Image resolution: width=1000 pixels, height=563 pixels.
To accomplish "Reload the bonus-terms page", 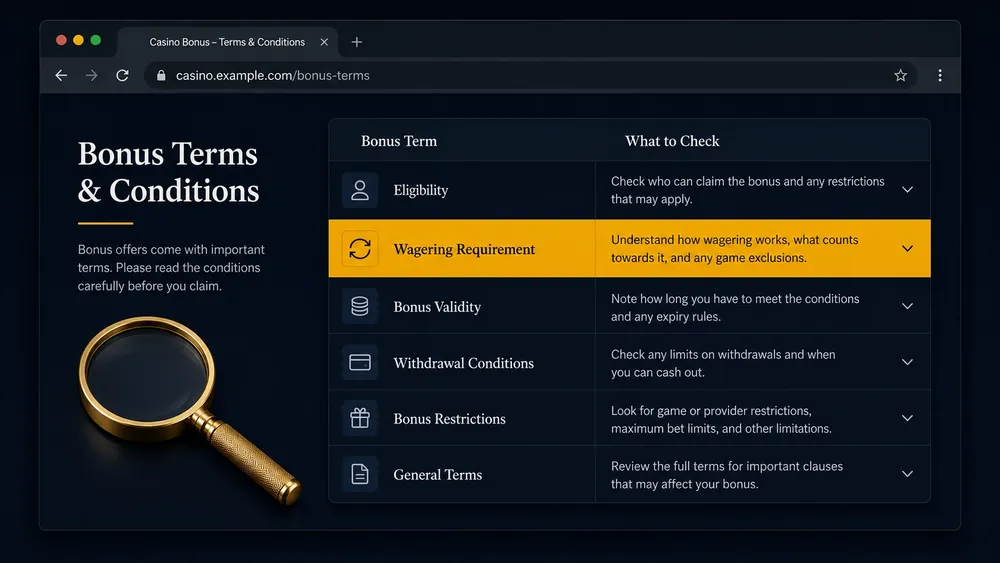I will 122,75.
